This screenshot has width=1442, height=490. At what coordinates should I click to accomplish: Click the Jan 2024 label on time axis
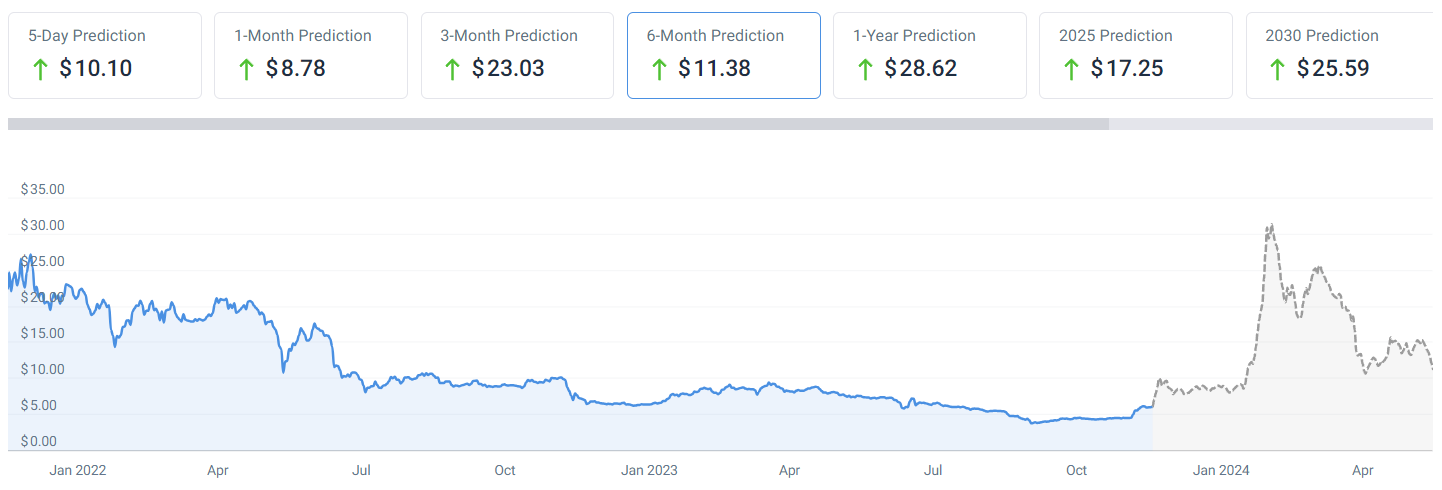(1221, 470)
